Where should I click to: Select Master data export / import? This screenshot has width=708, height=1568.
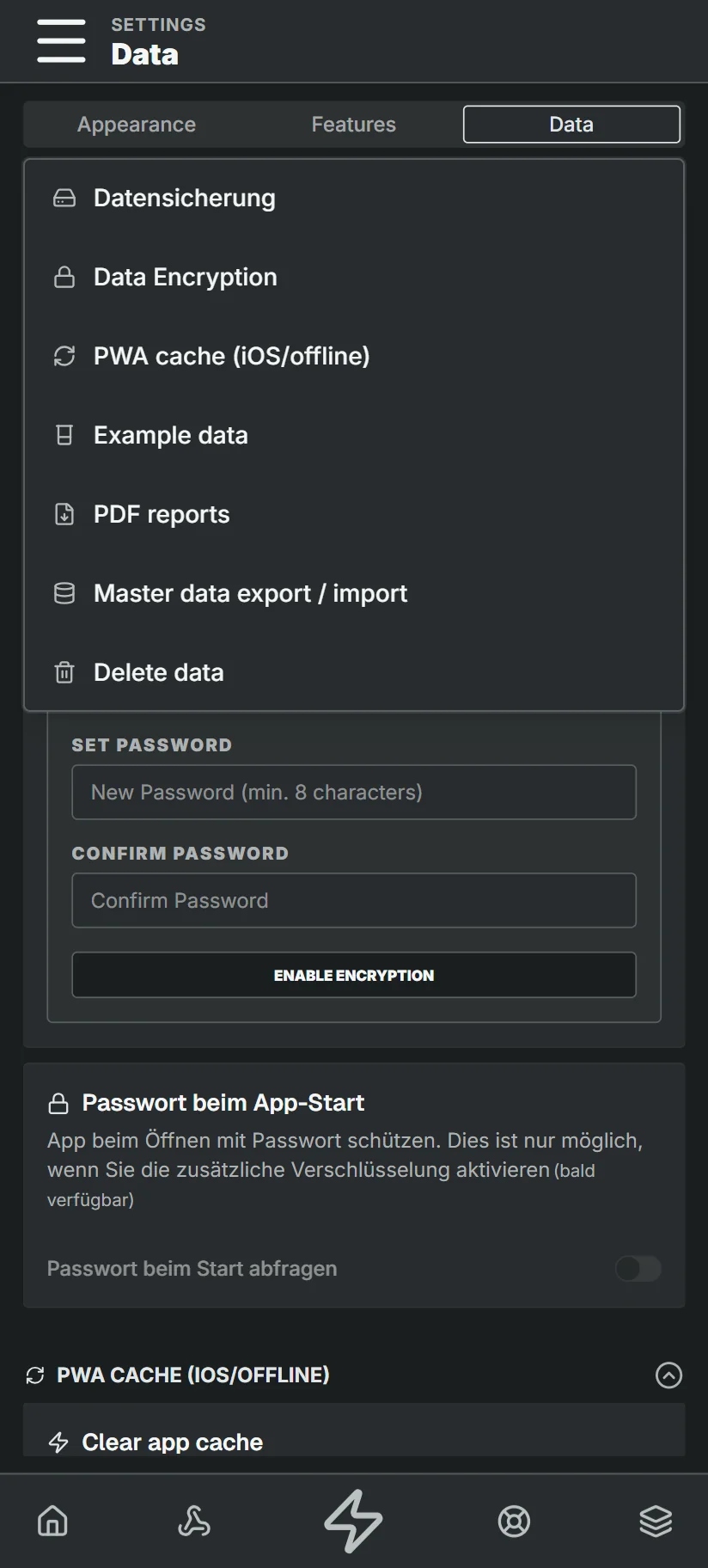pos(354,594)
